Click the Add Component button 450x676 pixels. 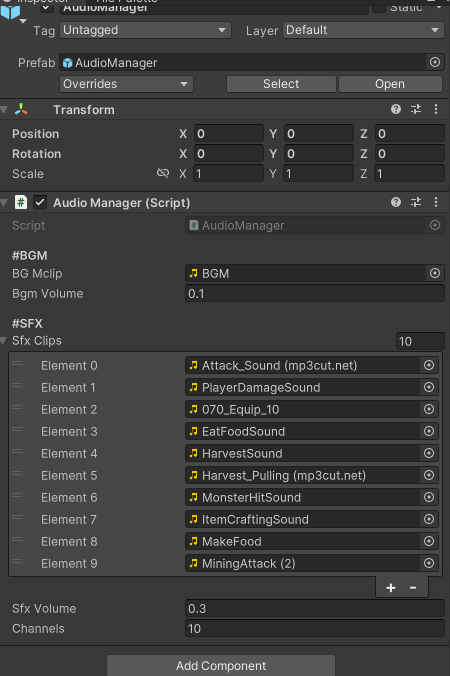(221, 666)
